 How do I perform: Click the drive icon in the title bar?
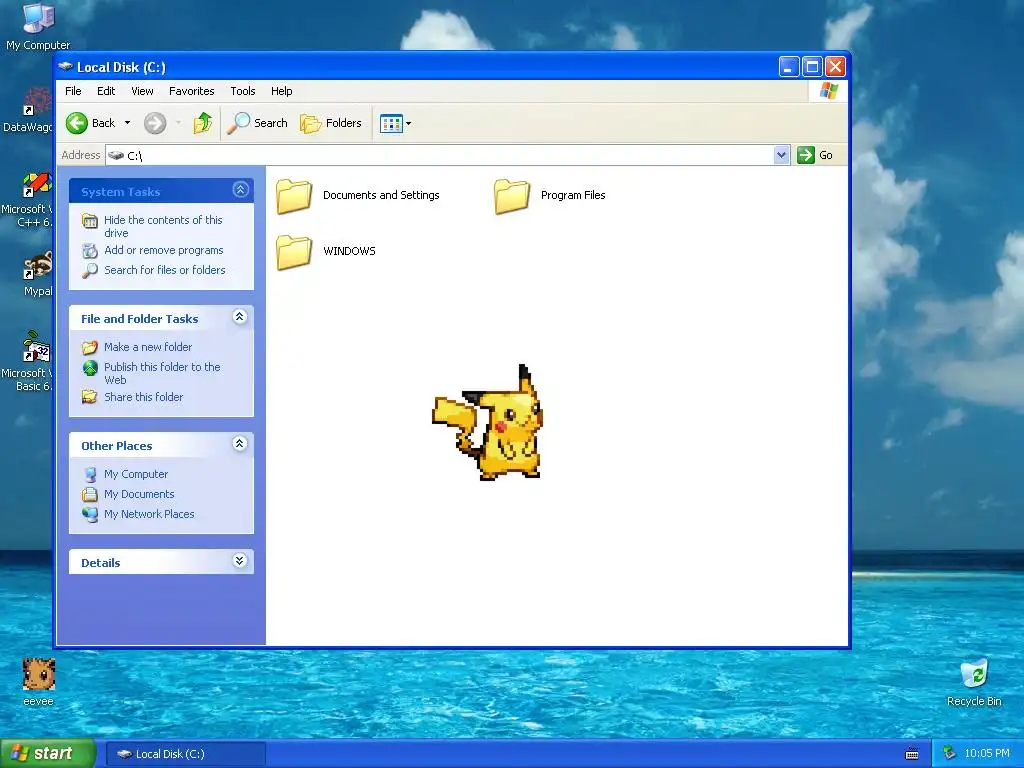pos(65,67)
